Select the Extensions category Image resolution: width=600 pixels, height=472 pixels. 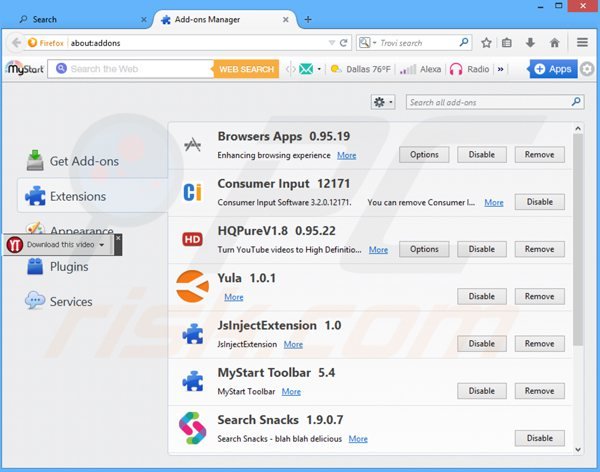(x=92, y=196)
